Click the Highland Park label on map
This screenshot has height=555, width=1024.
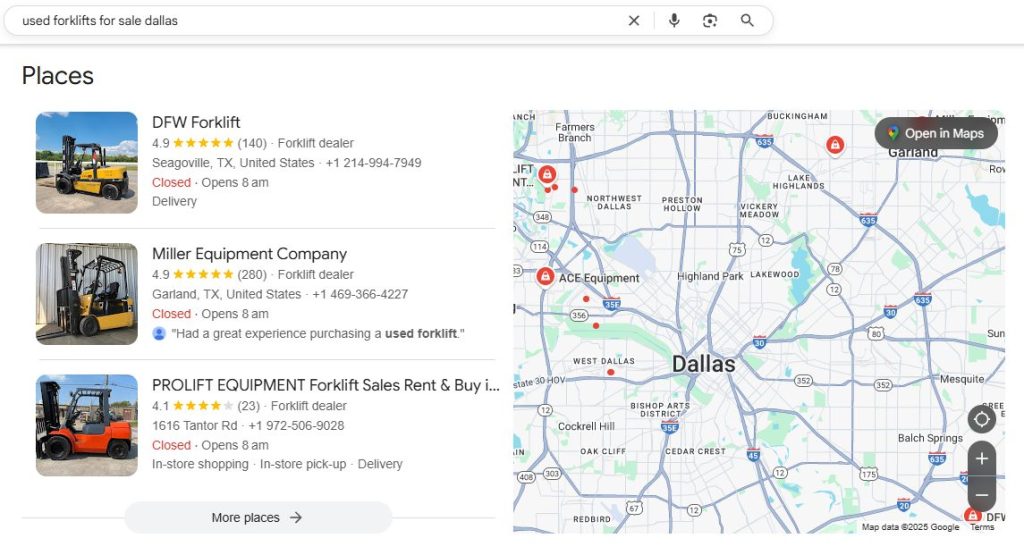[x=710, y=276]
